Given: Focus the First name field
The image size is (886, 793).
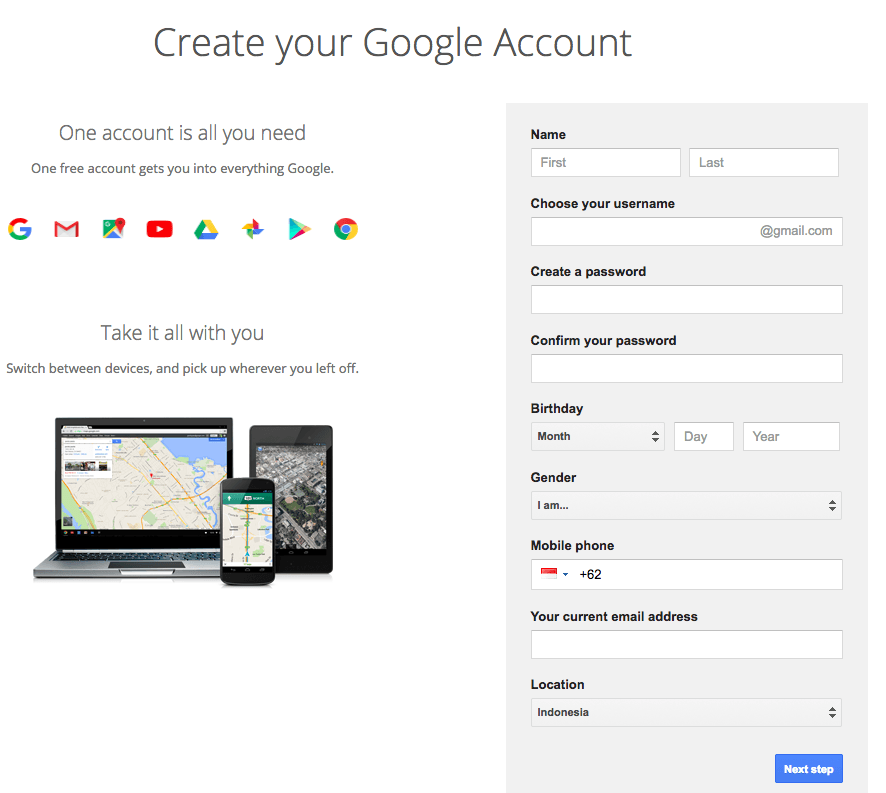Looking at the screenshot, I should pyautogui.click(x=606, y=162).
